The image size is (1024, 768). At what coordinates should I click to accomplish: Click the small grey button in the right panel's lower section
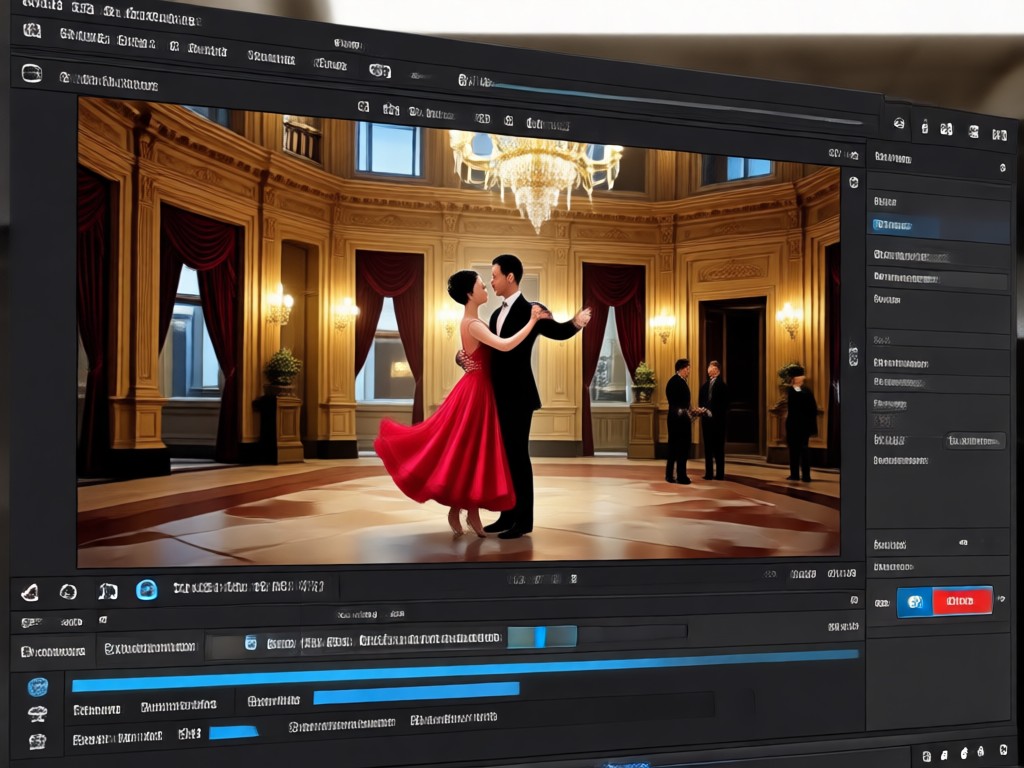click(975, 441)
